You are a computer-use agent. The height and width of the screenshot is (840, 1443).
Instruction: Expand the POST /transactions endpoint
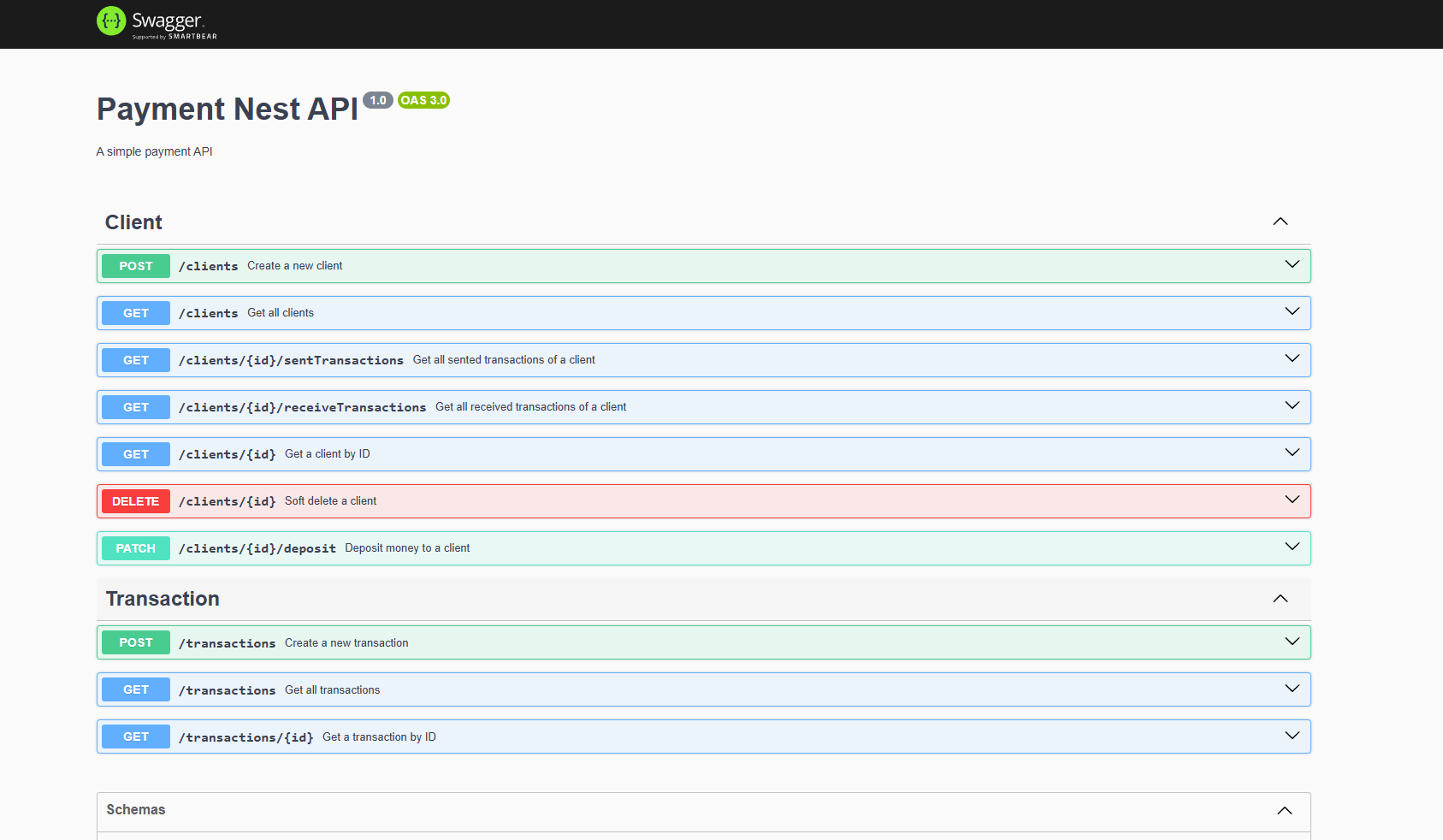click(1292, 642)
